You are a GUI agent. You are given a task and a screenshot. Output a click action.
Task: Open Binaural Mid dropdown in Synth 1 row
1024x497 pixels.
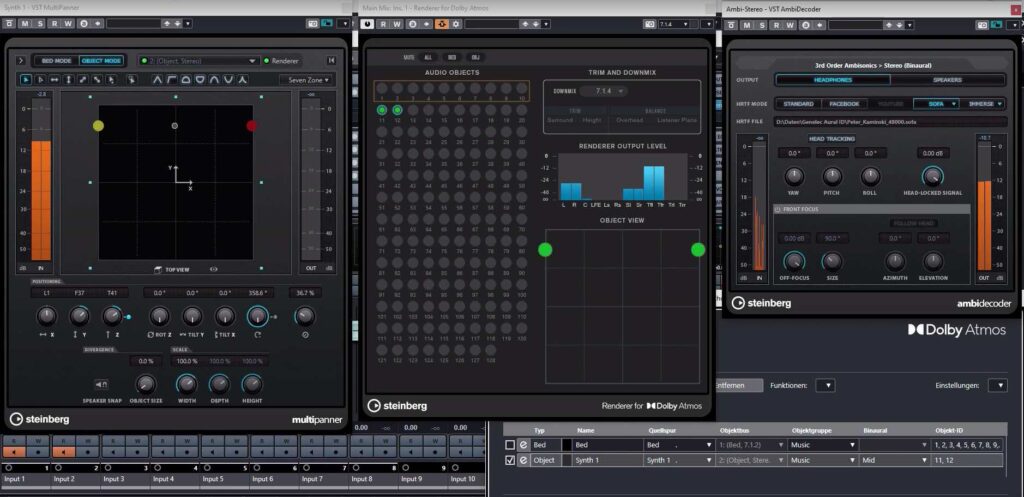(x=895, y=460)
